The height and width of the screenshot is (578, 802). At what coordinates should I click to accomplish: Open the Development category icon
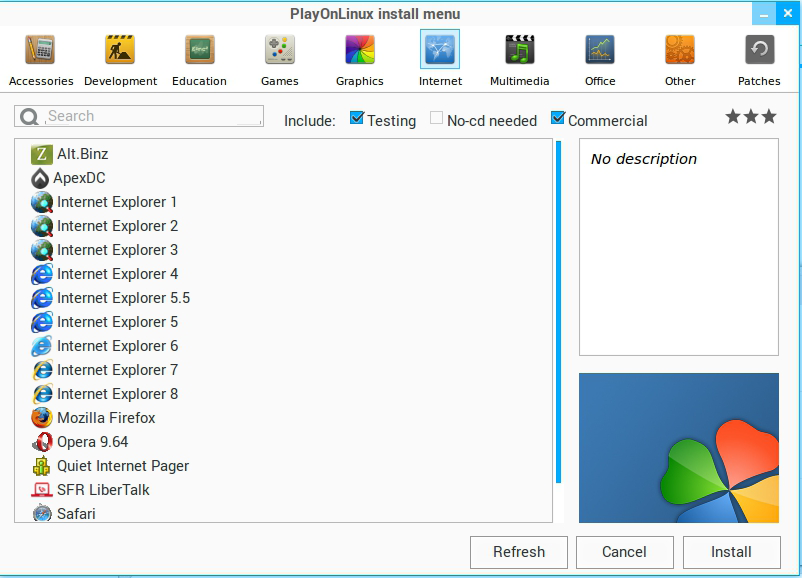click(120, 50)
